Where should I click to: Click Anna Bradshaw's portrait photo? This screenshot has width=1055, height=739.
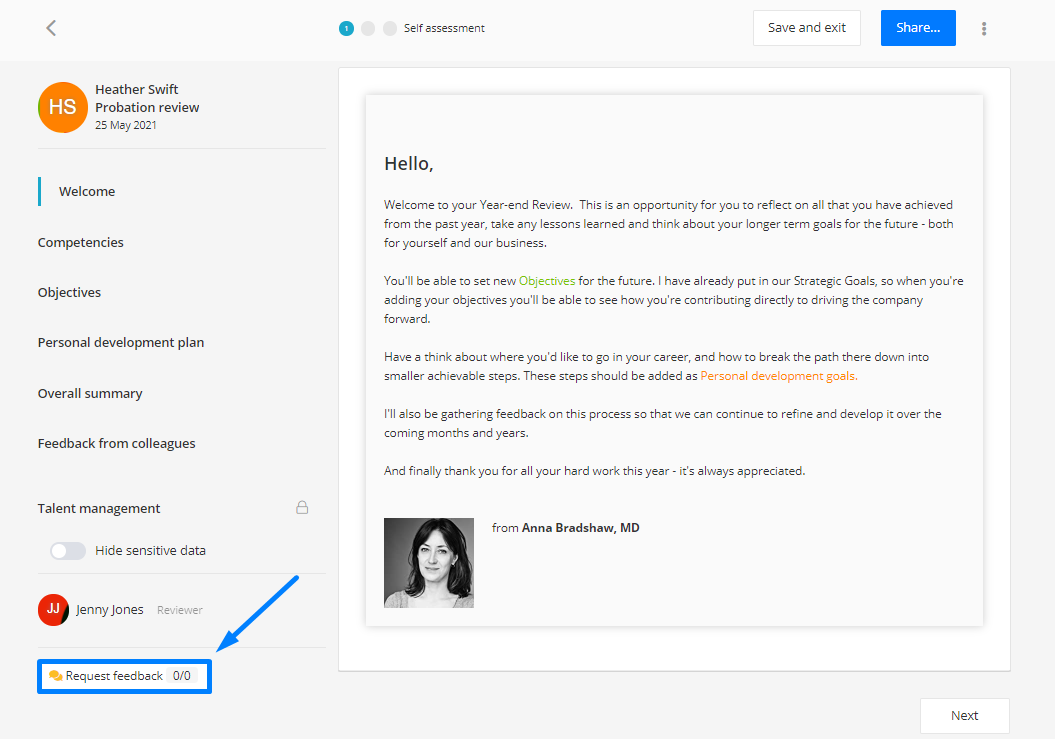(429, 563)
